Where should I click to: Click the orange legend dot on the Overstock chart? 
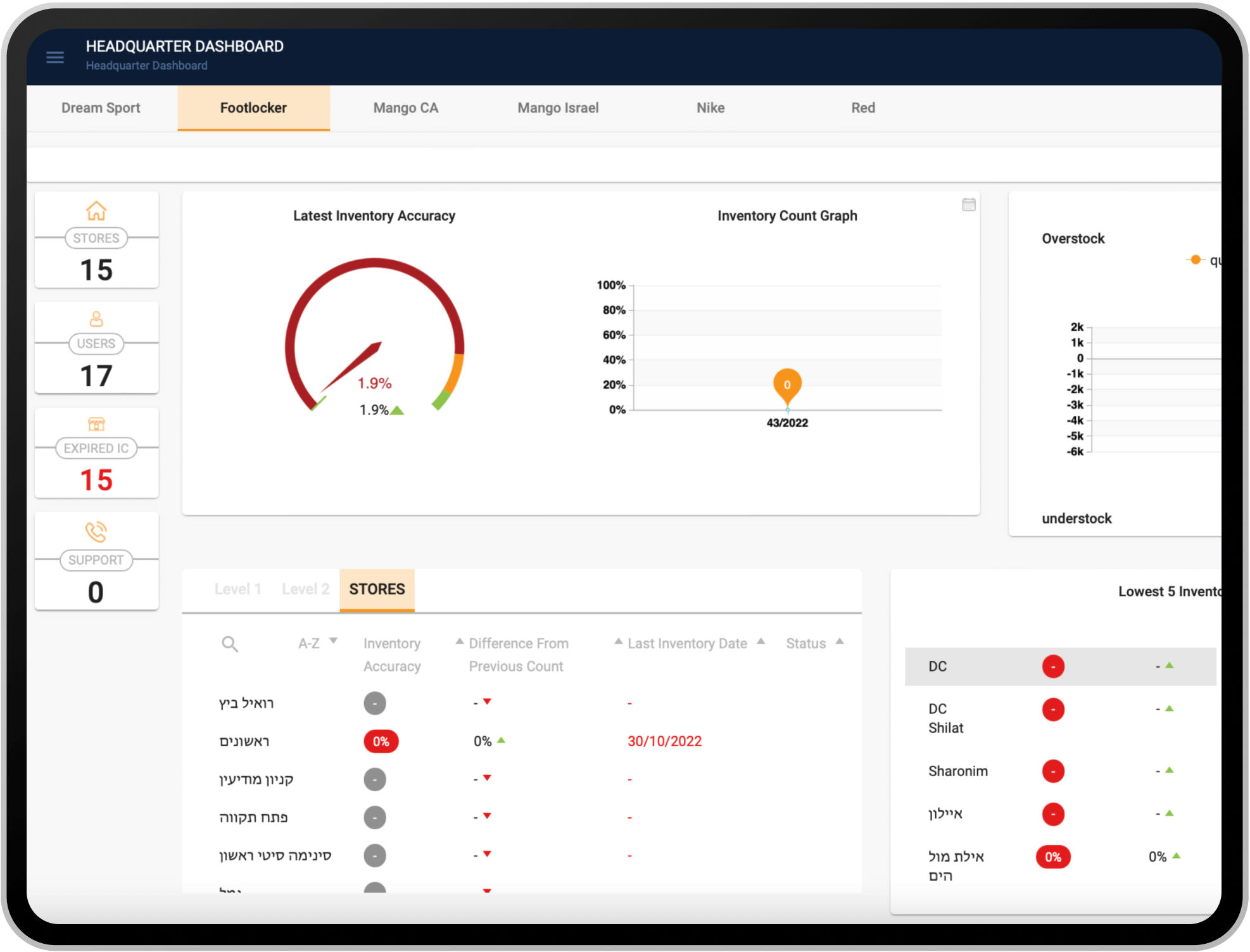1194,259
